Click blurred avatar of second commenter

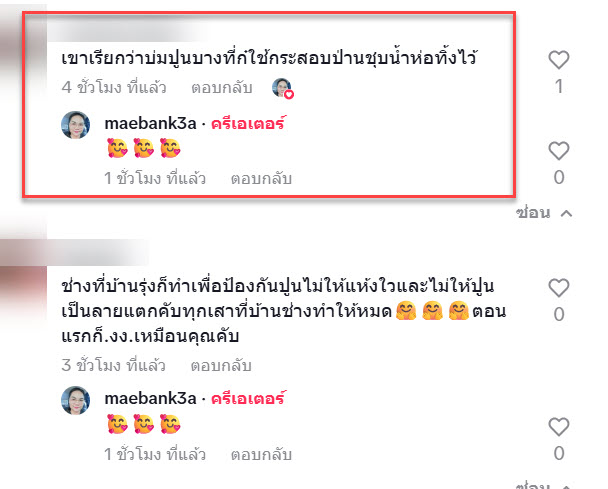click(23, 287)
